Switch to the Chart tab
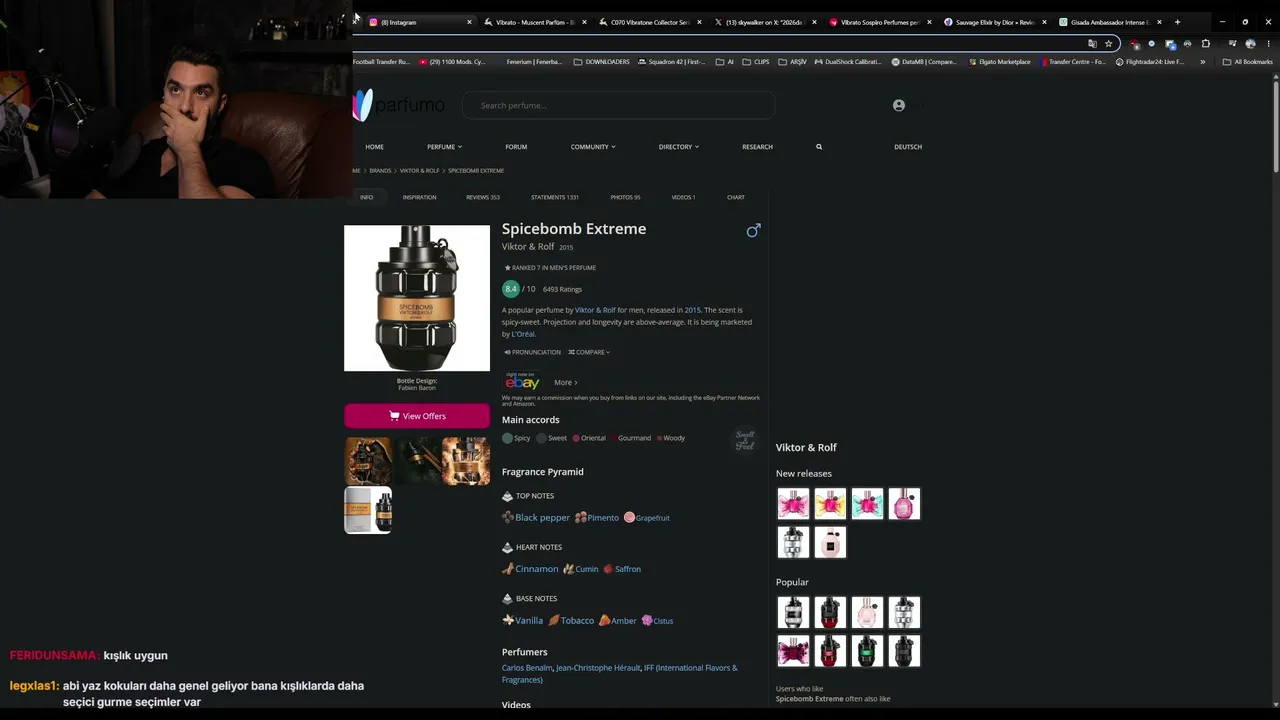The height and width of the screenshot is (720, 1280). coord(736,197)
